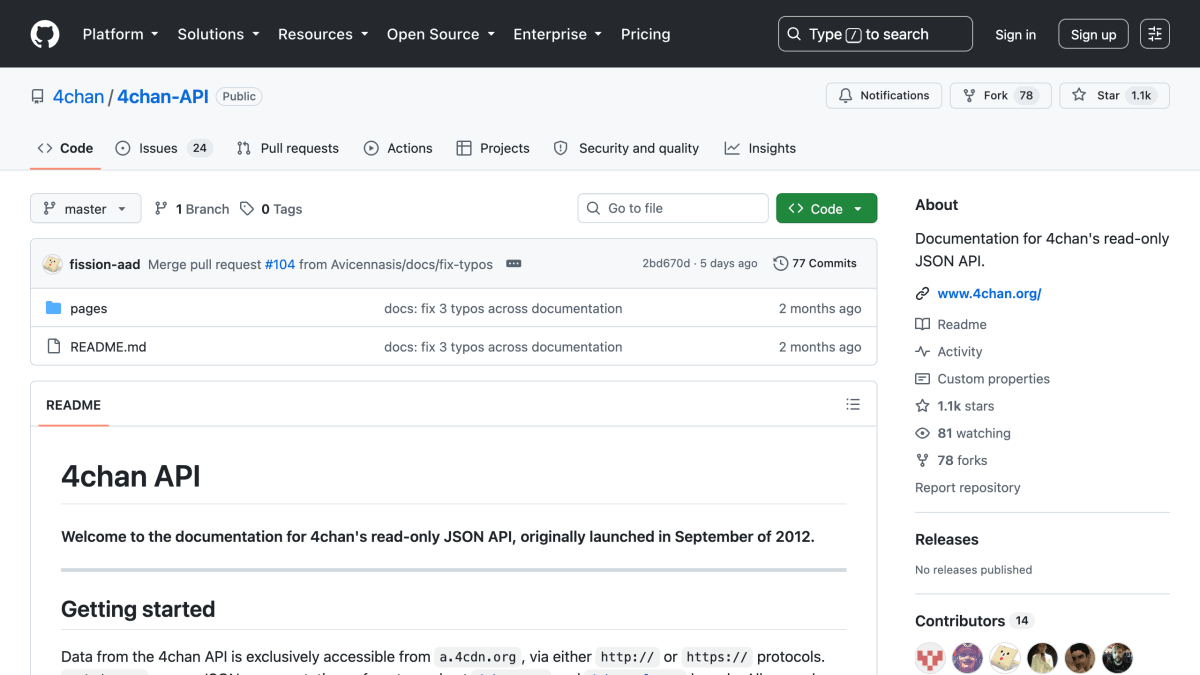The width and height of the screenshot is (1200, 675).
Task: Click the history clock icon near 77 Commits
Action: 781,264
